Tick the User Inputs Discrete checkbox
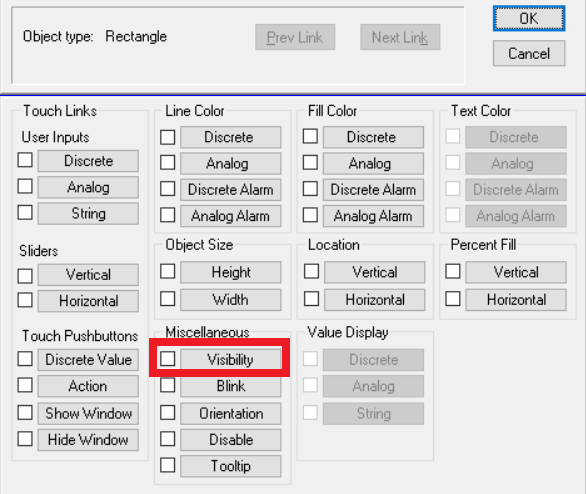The height and width of the screenshot is (494, 586). pos(25,160)
